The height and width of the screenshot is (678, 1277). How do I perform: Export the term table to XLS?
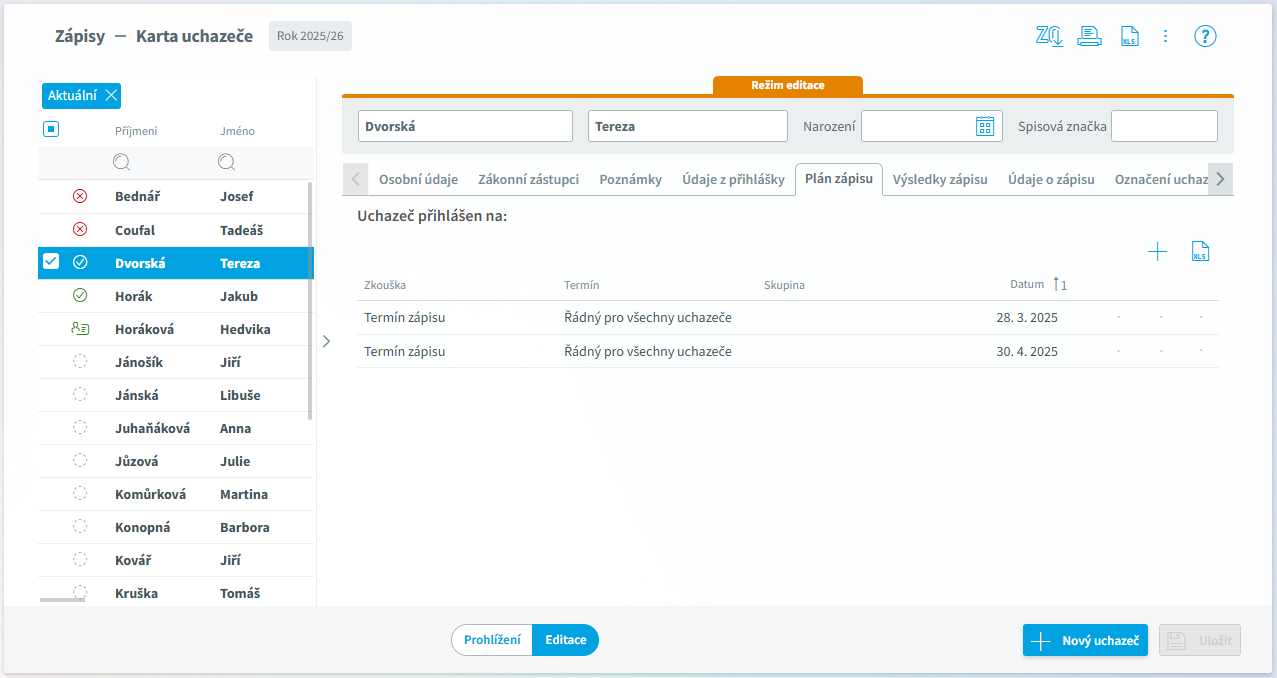pos(1201,252)
